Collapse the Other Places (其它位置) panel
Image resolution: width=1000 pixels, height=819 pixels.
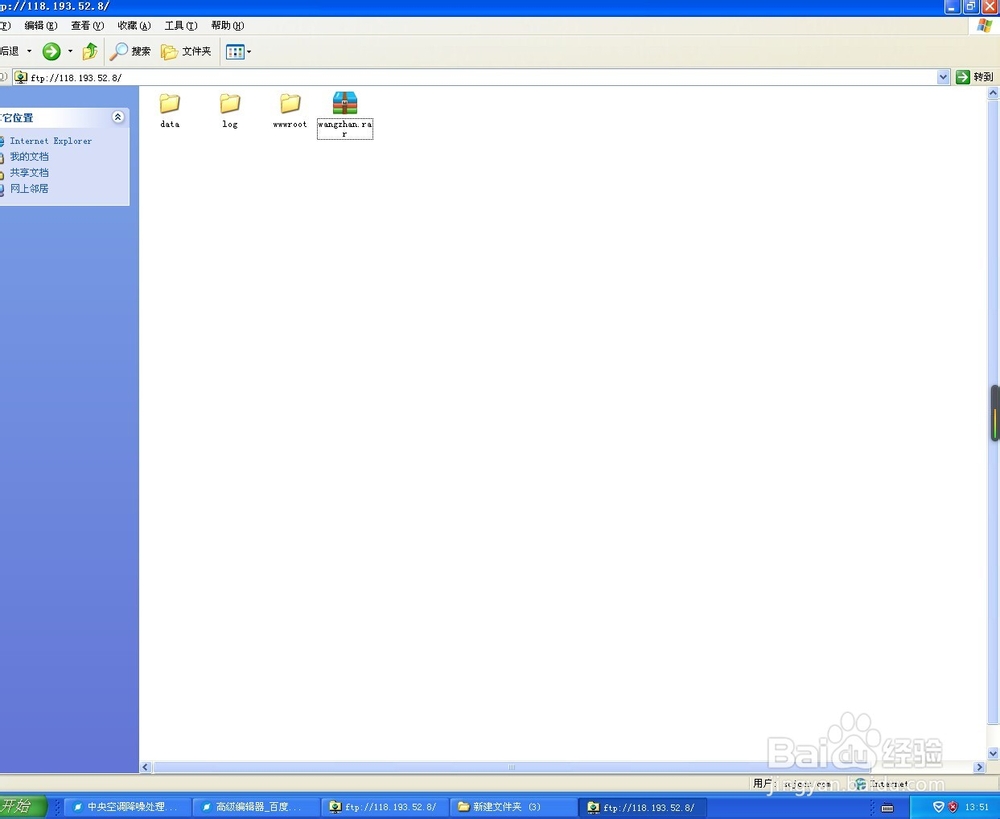[118, 117]
